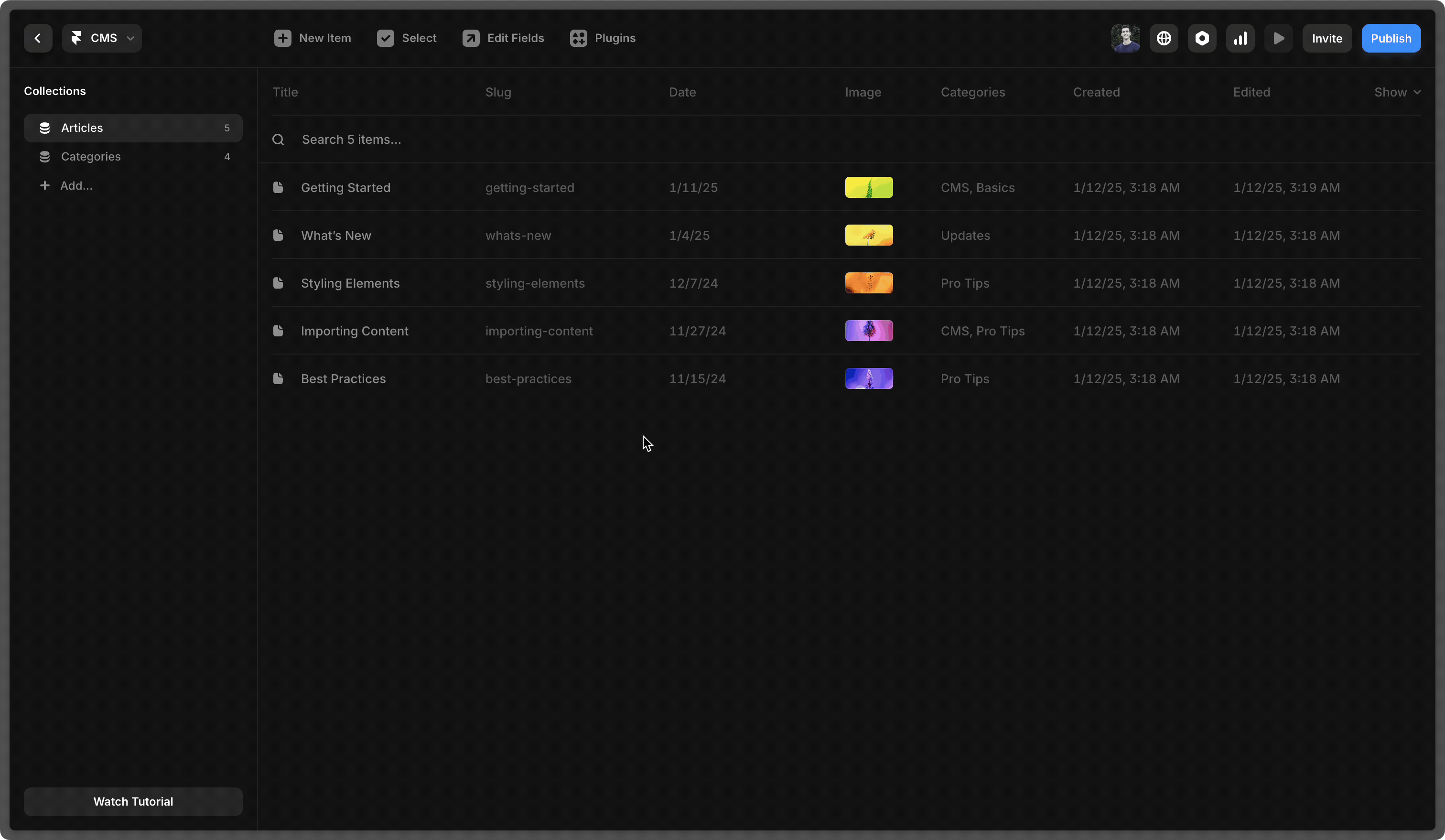Screen dimensions: 1445x840
Task: Click the Plugins toolbar icon
Action: pos(578,38)
